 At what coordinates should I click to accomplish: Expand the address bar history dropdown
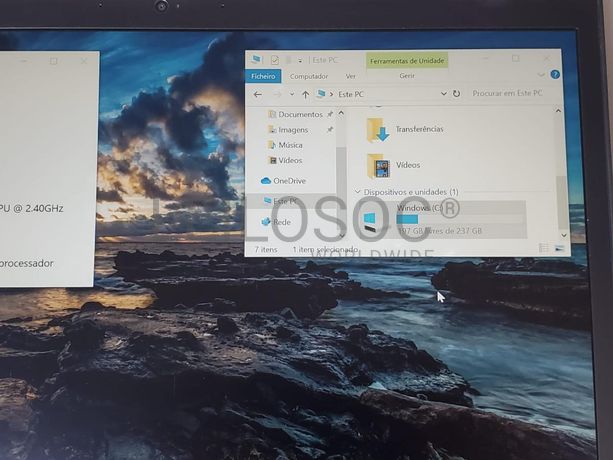point(443,94)
